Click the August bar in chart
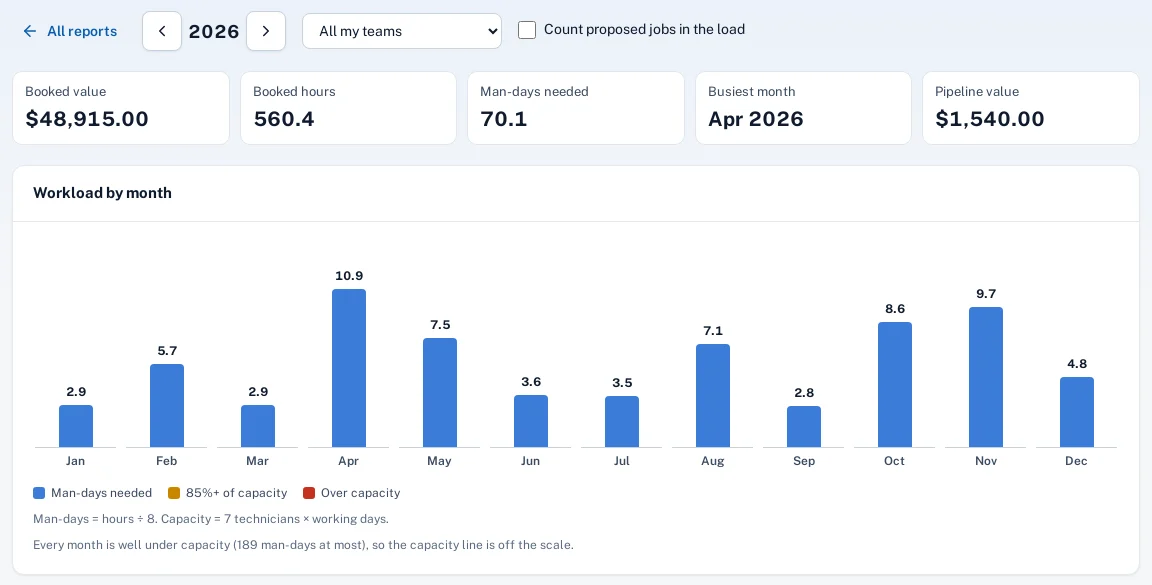Image resolution: width=1152 pixels, height=585 pixels. pyautogui.click(x=713, y=395)
